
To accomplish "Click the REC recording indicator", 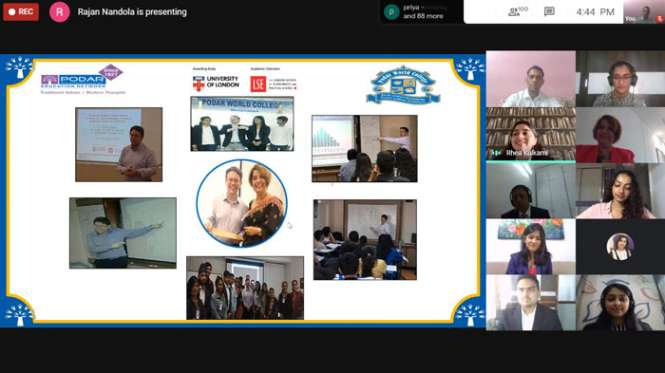I will [x=21, y=12].
